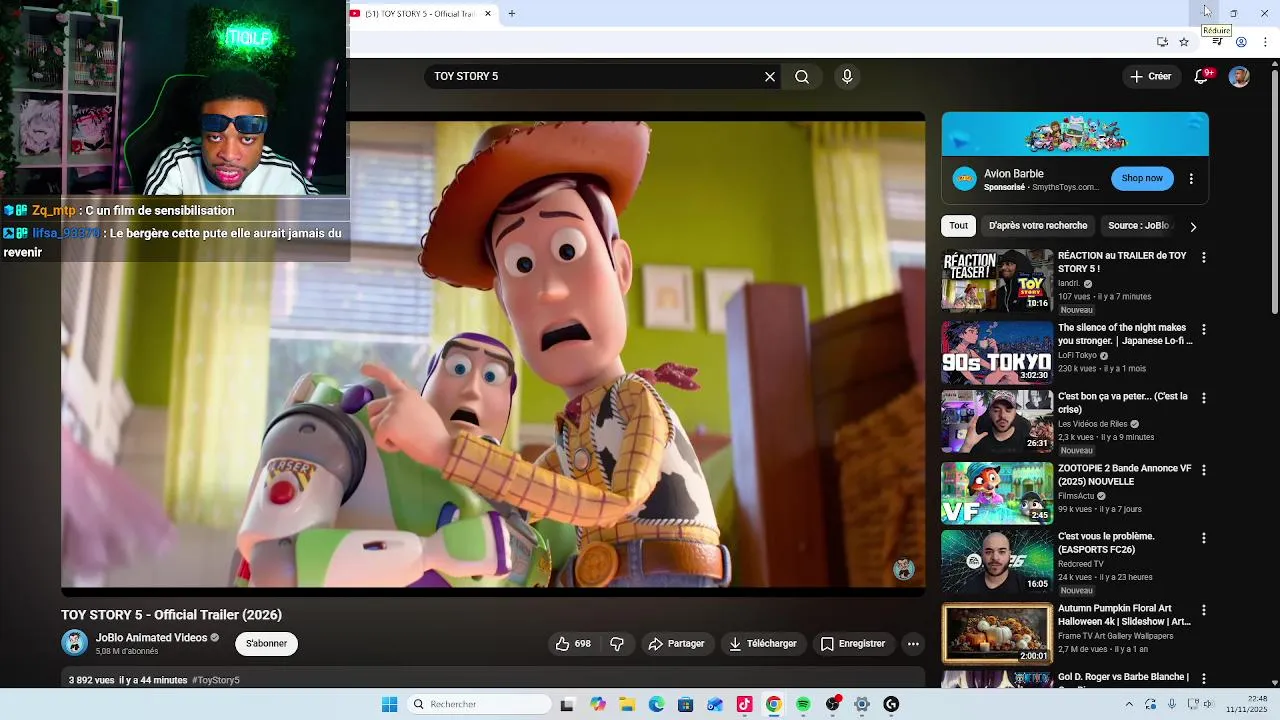
Task: Click install app icon in address bar
Action: pos(1162,42)
